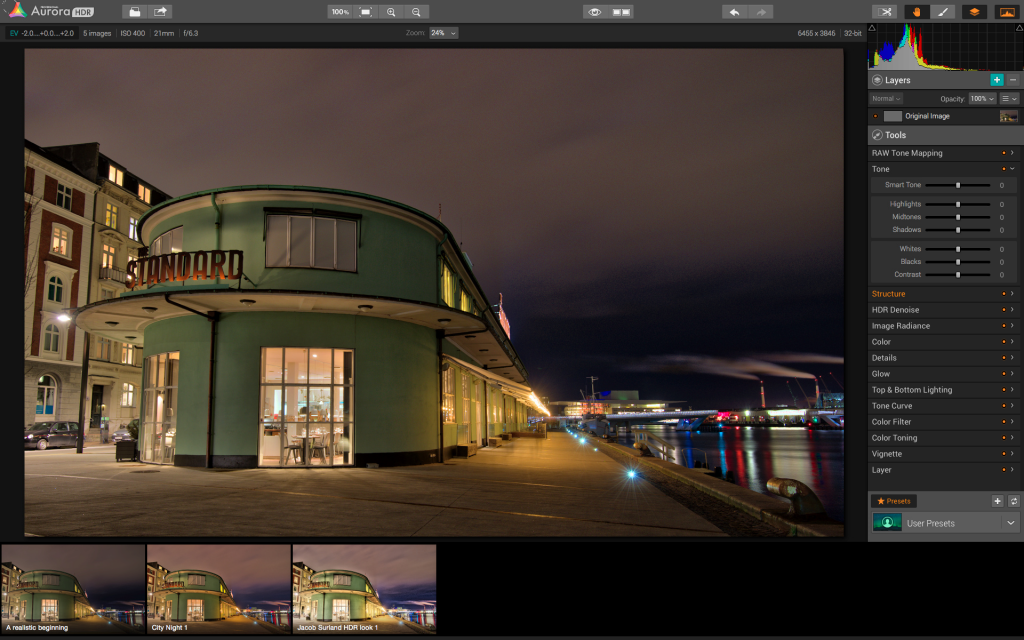Image resolution: width=1024 pixels, height=640 pixels.
Task: Set zoom to 100% in toolbar
Action: click(340, 12)
